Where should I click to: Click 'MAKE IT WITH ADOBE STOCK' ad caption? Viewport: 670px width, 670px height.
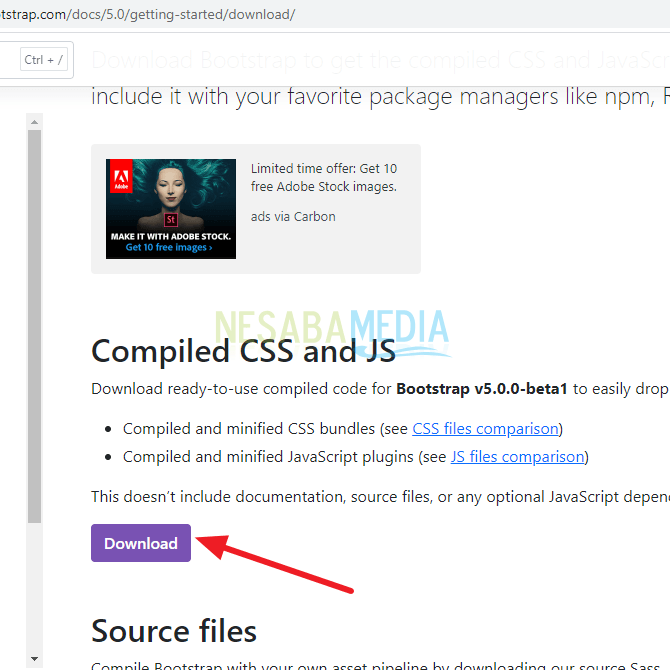[x=170, y=237]
